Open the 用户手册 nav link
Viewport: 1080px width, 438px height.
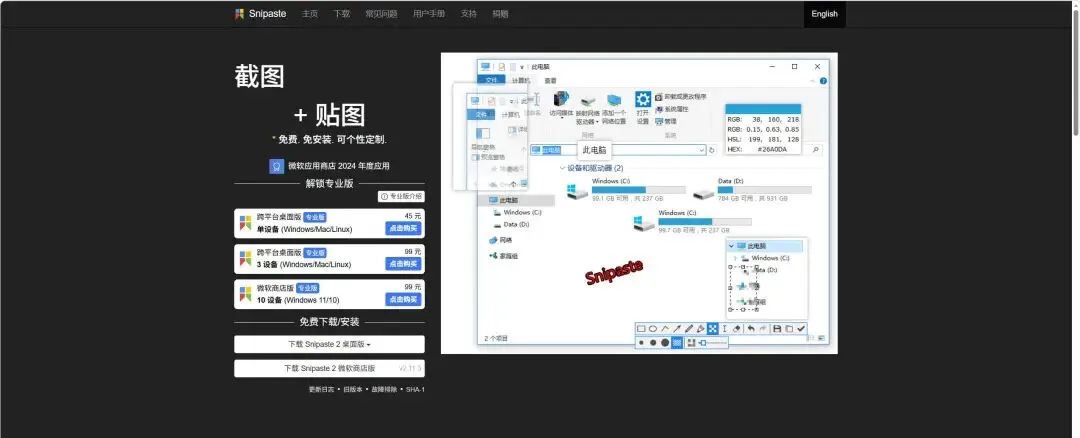pyautogui.click(x=429, y=14)
